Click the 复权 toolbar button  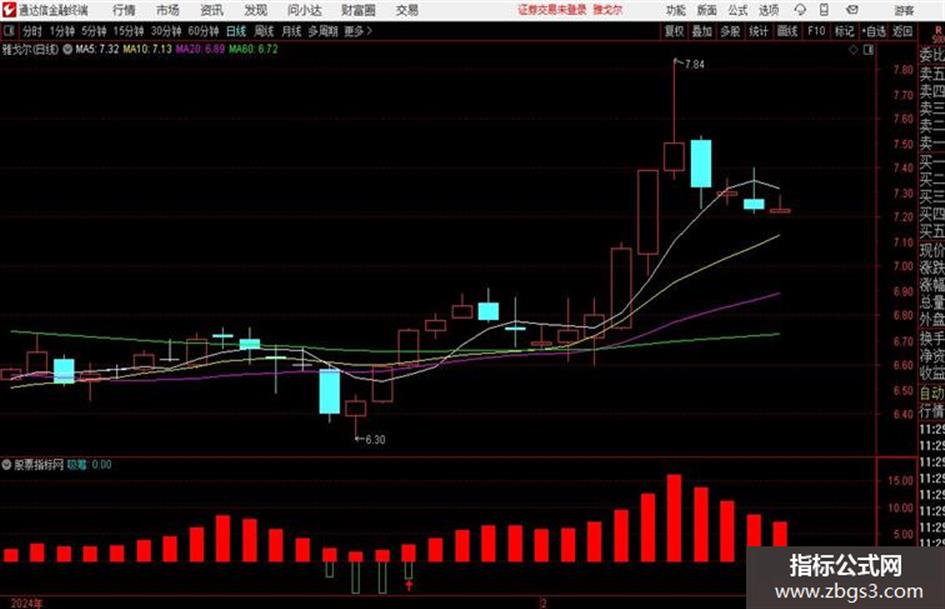click(x=674, y=31)
